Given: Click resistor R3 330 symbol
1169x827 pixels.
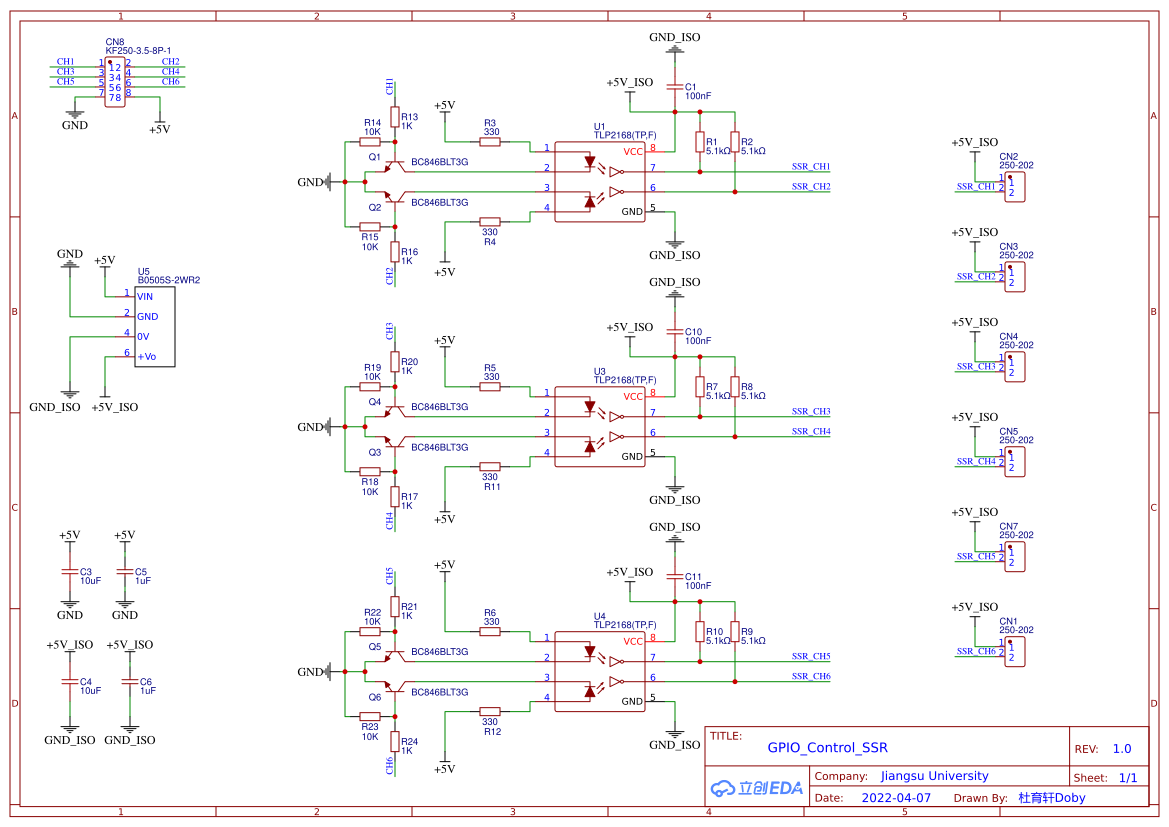Looking at the screenshot, I should click(490, 142).
